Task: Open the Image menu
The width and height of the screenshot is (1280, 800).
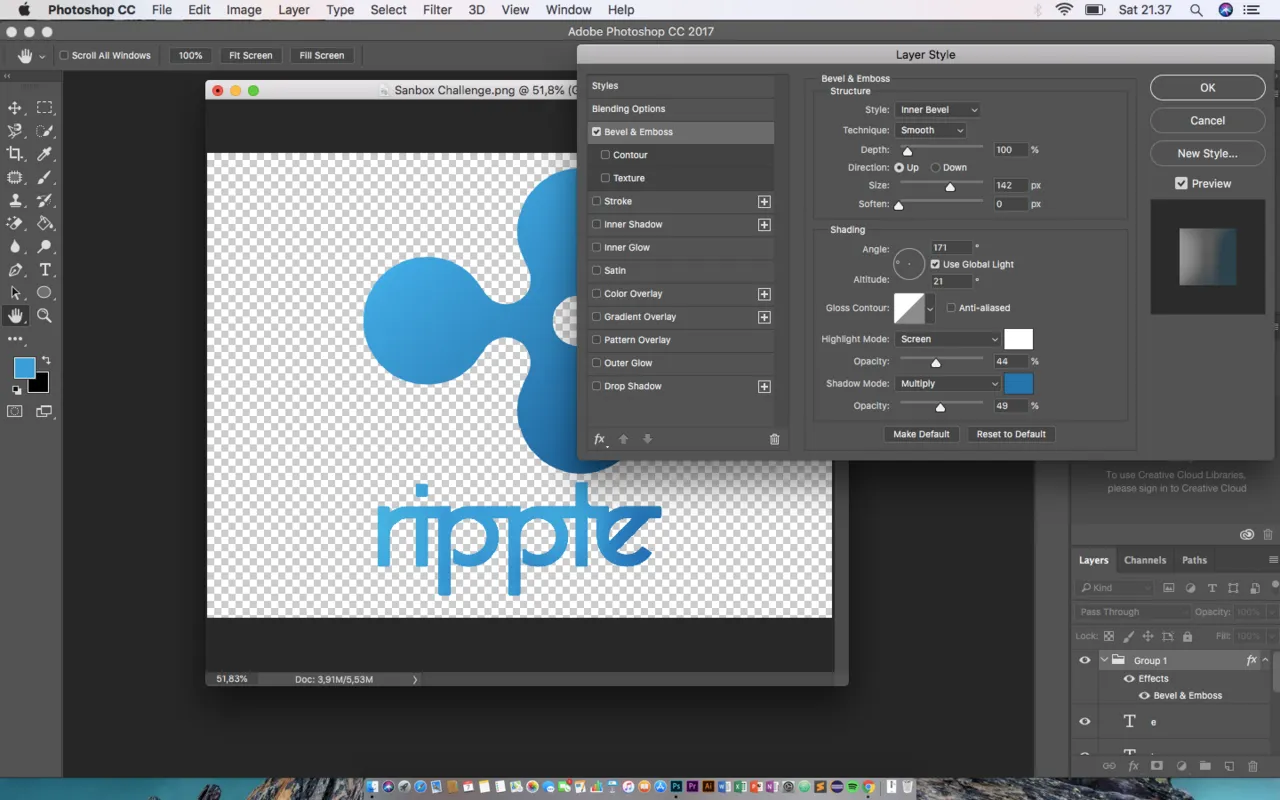Action: tap(244, 10)
